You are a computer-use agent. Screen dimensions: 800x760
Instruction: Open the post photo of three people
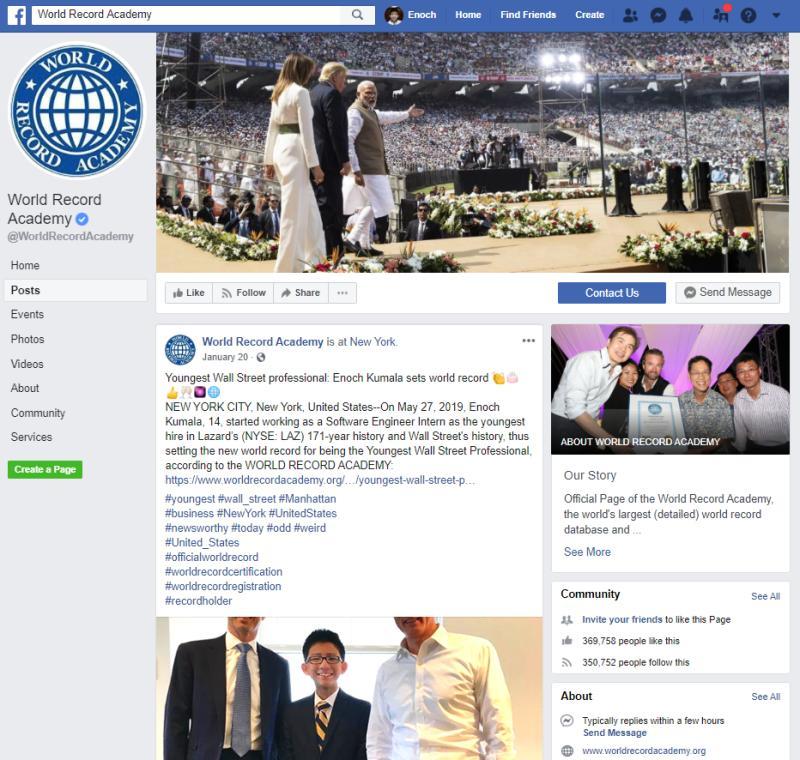[x=349, y=688]
